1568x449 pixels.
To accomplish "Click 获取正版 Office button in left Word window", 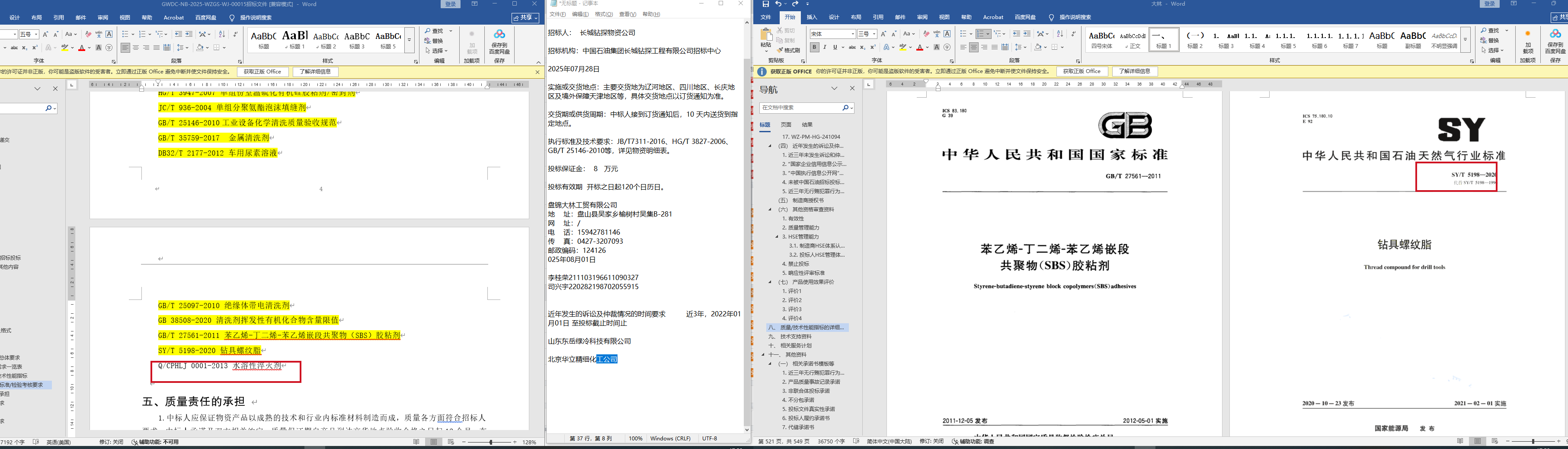I will 263,72.
